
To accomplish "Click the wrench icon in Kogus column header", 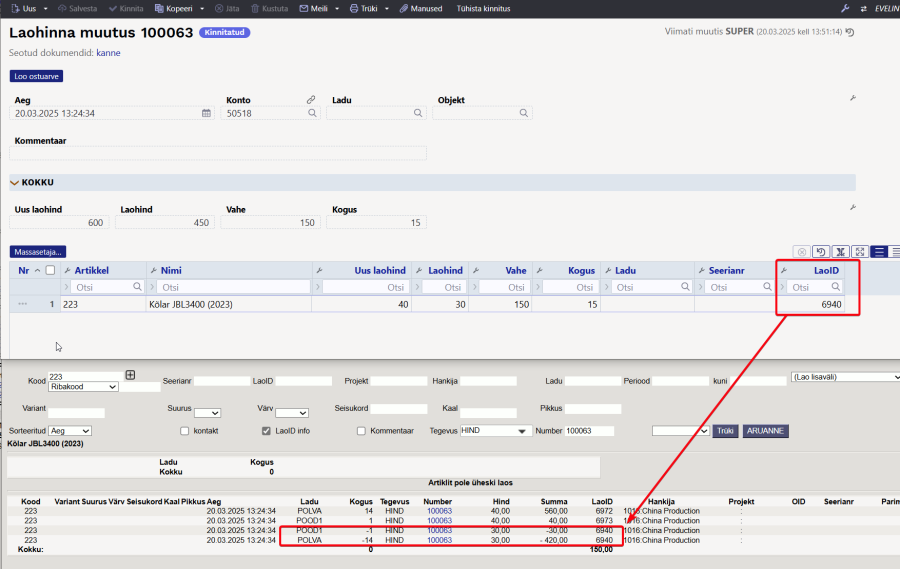I will coord(540,270).
